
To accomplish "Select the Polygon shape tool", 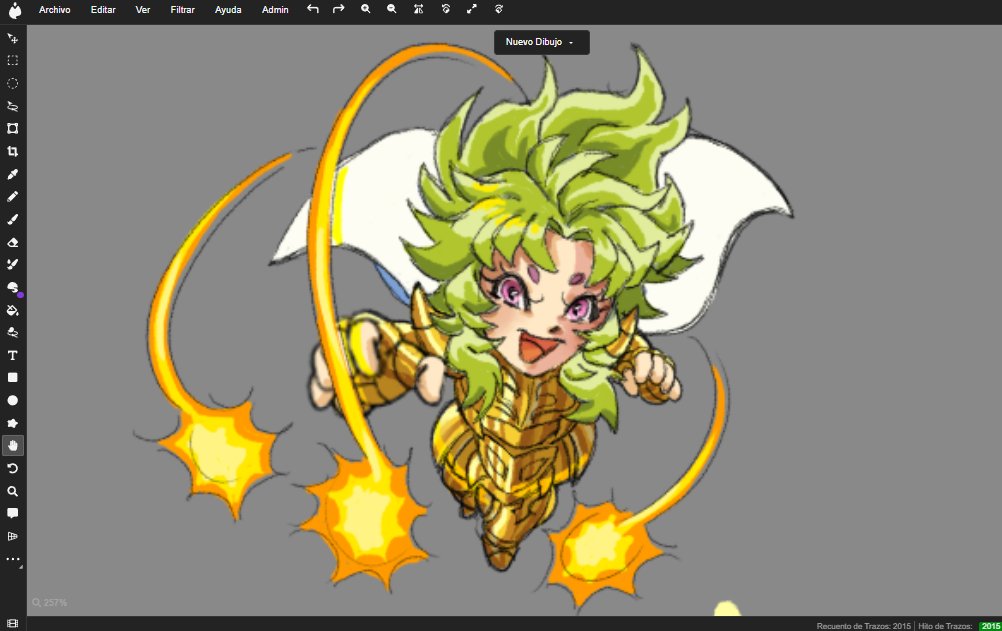I will [12, 423].
